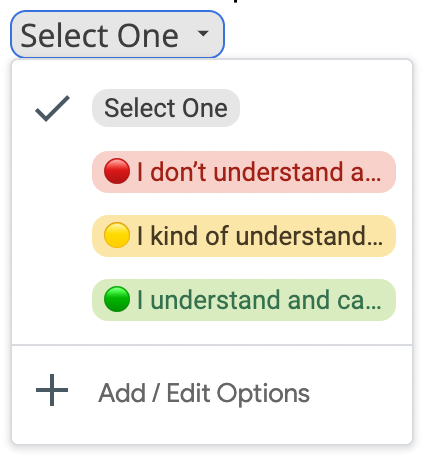The height and width of the screenshot is (458, 424).
Task: Pick the yellow-highlighted understanding level pill
Action: [244, 236]
